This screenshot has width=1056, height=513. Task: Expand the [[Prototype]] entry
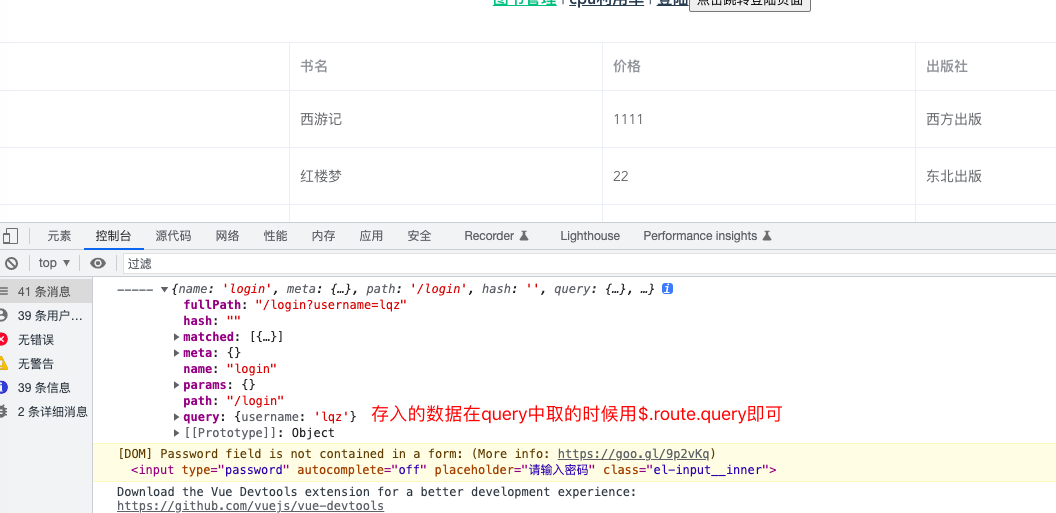pyautogui.click(x=176, y=433)
